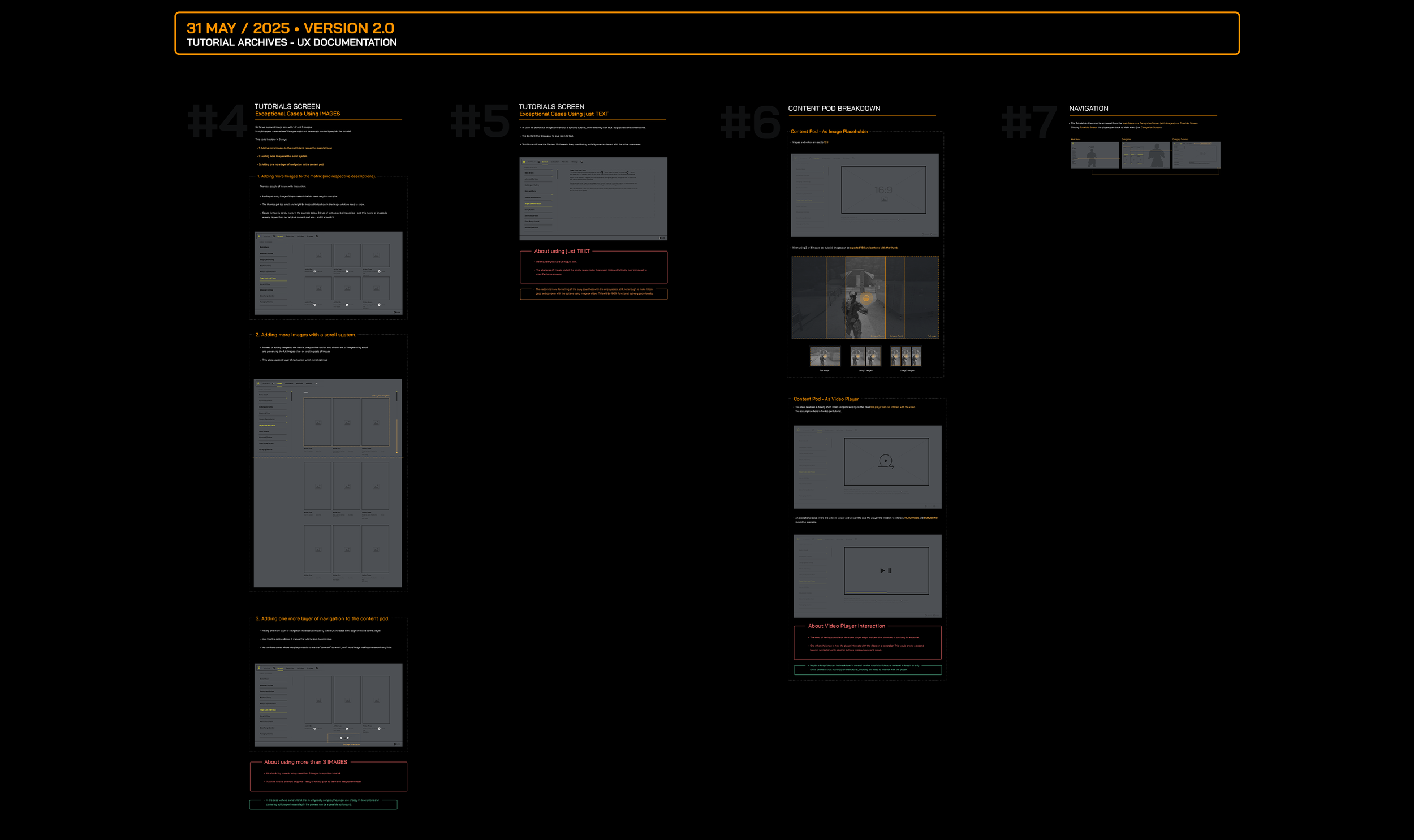Select Exploration tab in section 4 first mockup

(x=290, y=237)
